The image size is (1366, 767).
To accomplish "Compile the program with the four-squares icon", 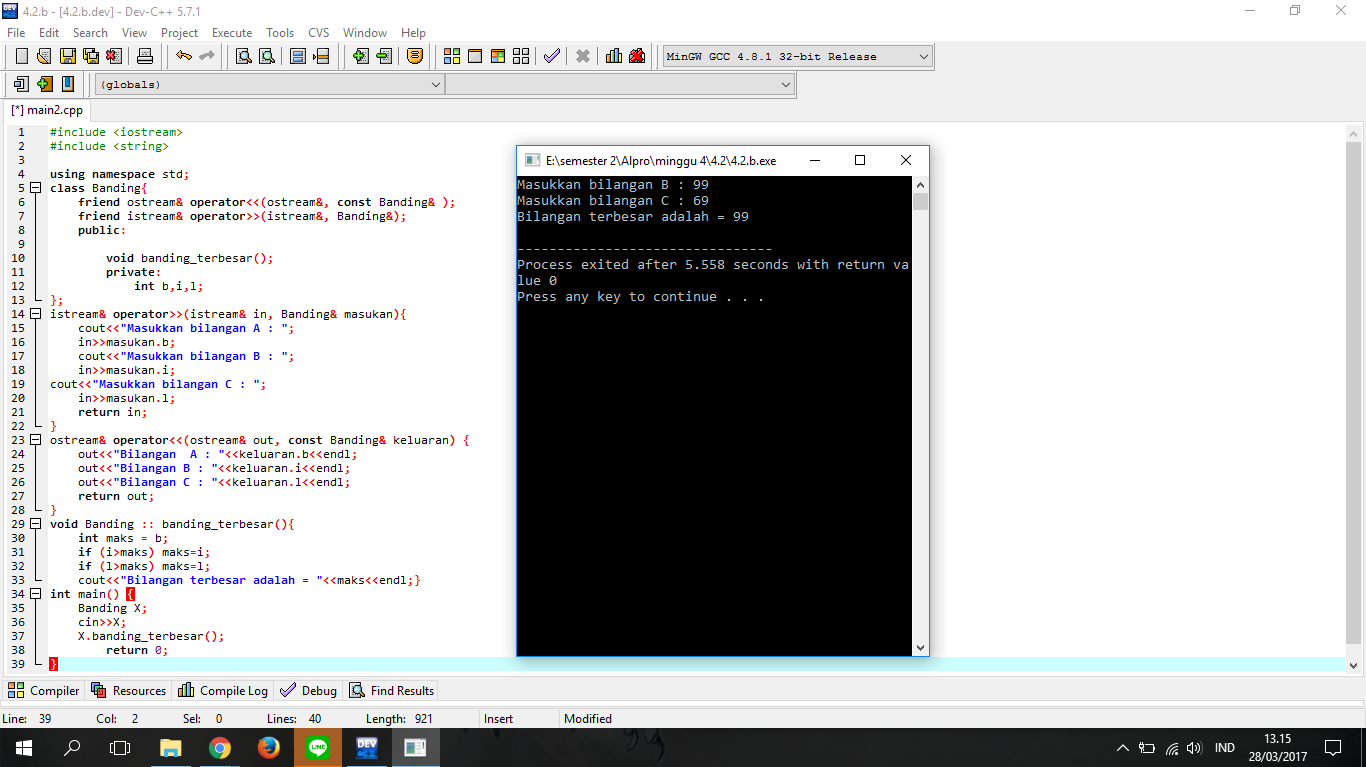I will tap(452, 56).
